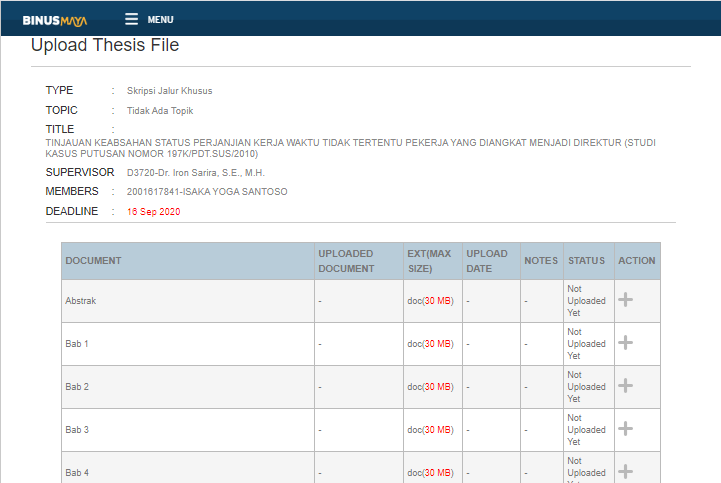Viewport: 721px width, 483px height.
Task: Click the plus icon for Abstrak
Action: [626, 299]
